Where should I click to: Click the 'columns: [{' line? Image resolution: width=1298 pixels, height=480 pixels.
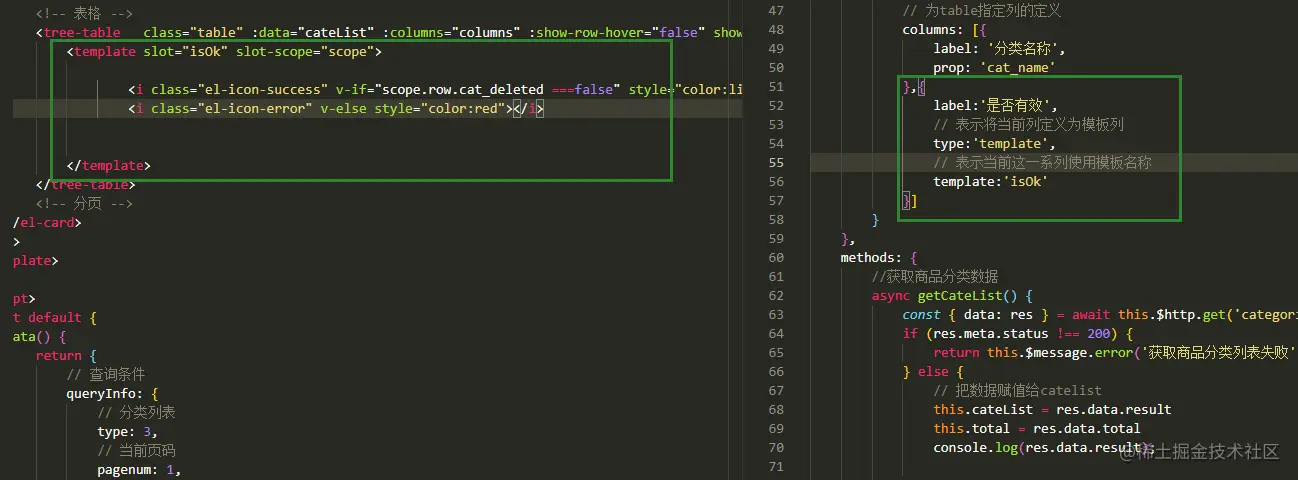[x=945, y=29]
